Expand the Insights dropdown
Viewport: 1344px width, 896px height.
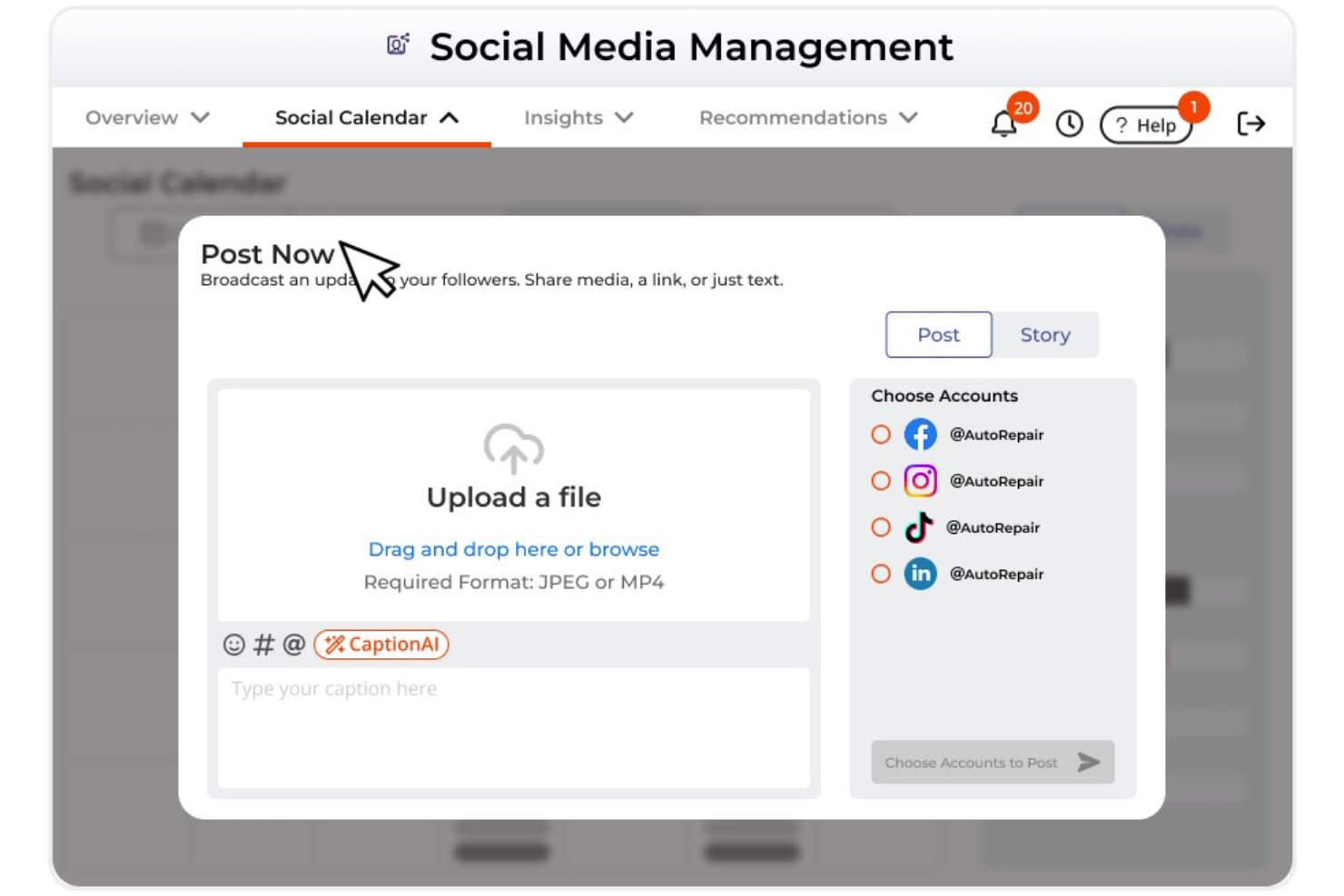point(578,117)
